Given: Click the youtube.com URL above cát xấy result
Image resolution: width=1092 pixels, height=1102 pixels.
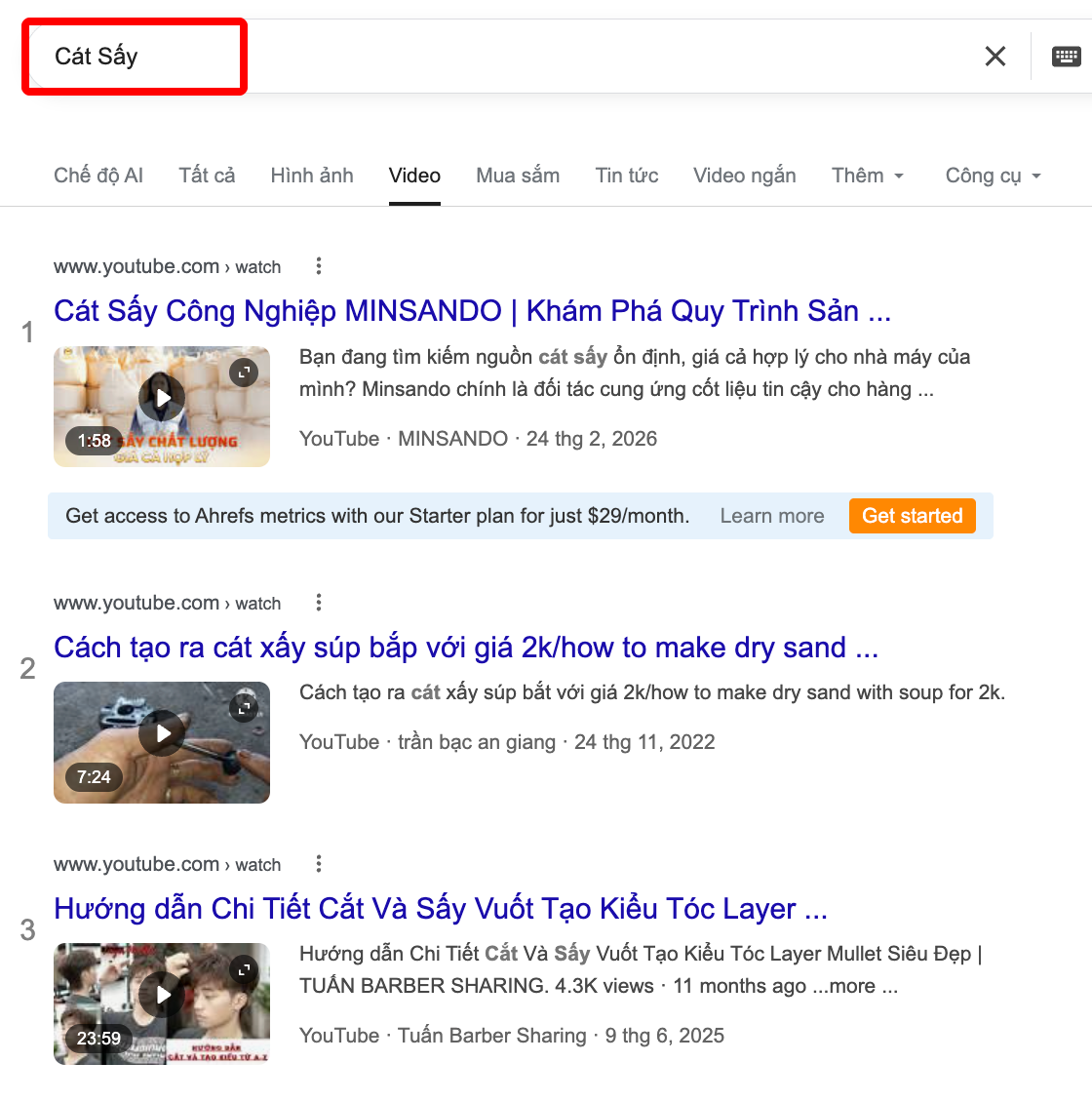Looking at the screenshot, I should pos(168,603).
